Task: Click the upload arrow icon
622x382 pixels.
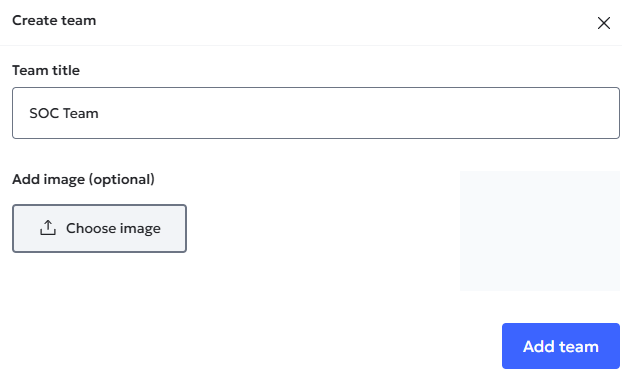Action: [48, 228]
